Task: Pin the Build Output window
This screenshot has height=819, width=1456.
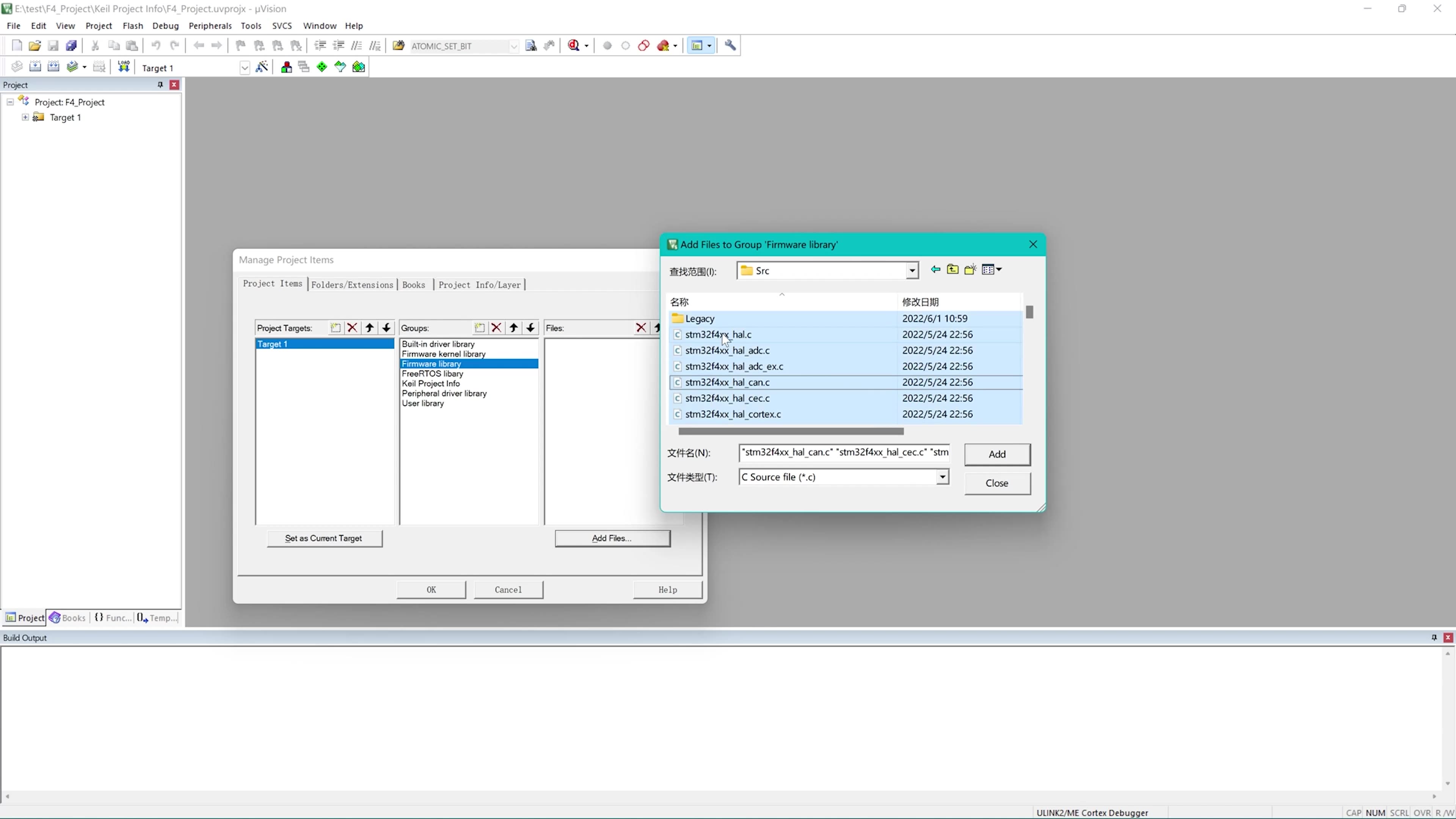Action: [x=1434, y=637]
